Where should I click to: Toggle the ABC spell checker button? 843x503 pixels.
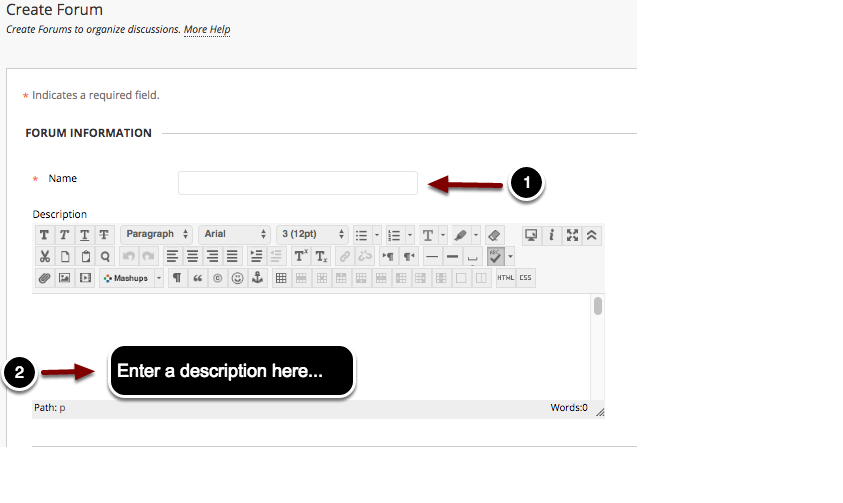495,256
